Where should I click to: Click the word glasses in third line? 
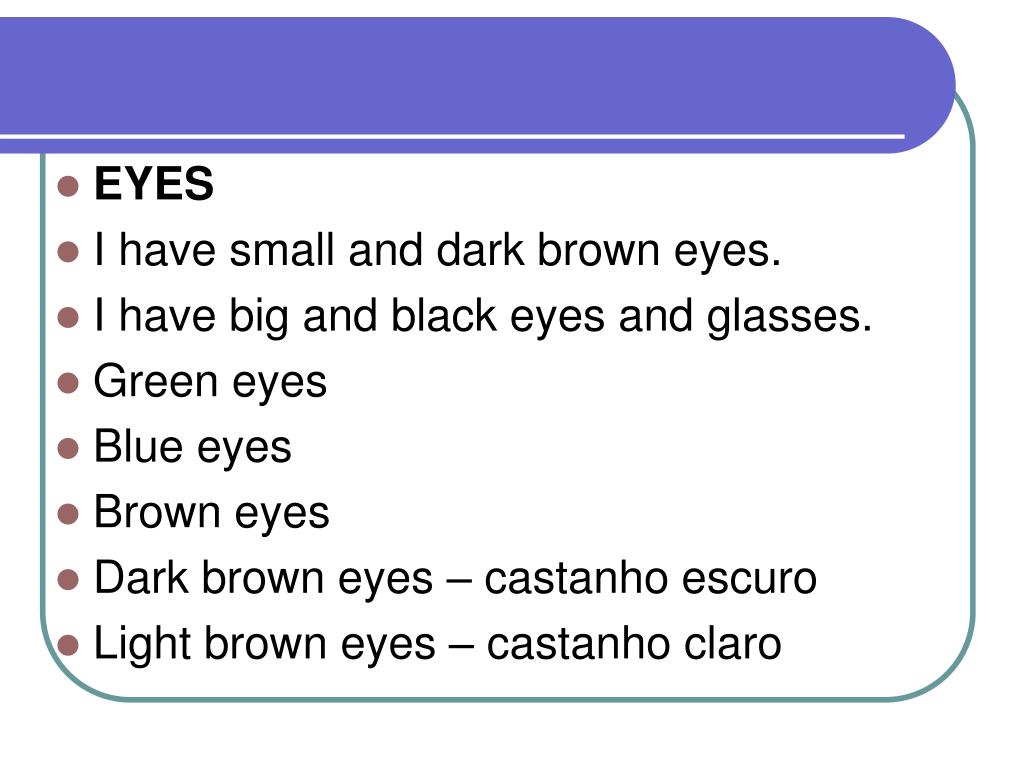[790, 318]
